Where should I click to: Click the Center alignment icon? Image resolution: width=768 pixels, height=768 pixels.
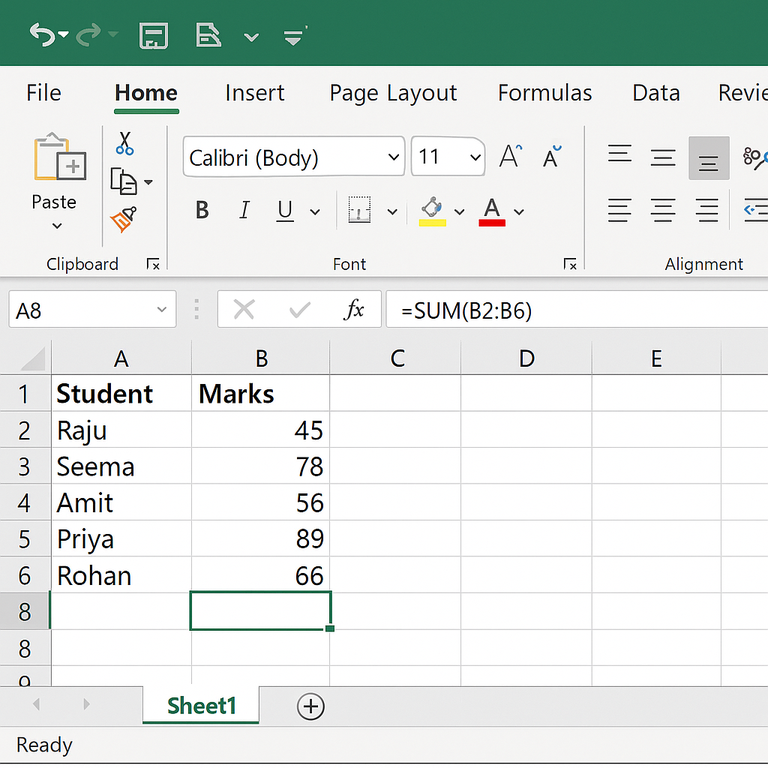pos(663,210)
